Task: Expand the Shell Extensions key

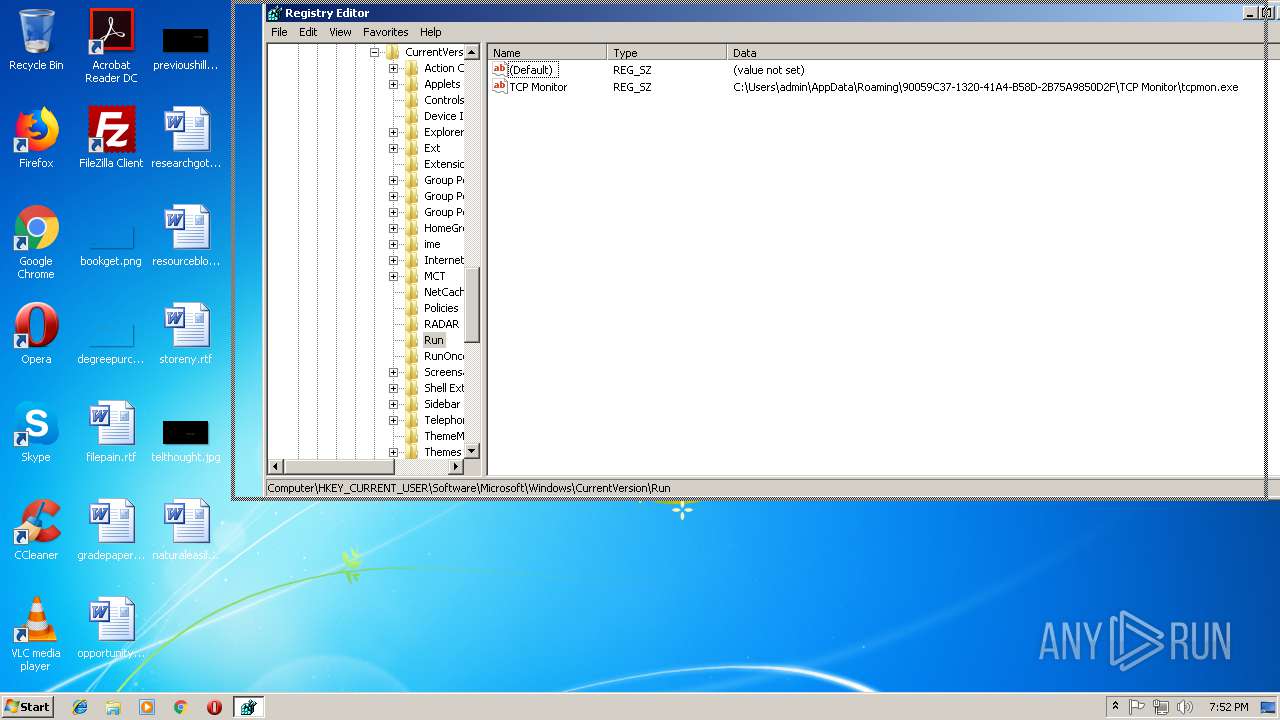Action: [x=393, y=388]
